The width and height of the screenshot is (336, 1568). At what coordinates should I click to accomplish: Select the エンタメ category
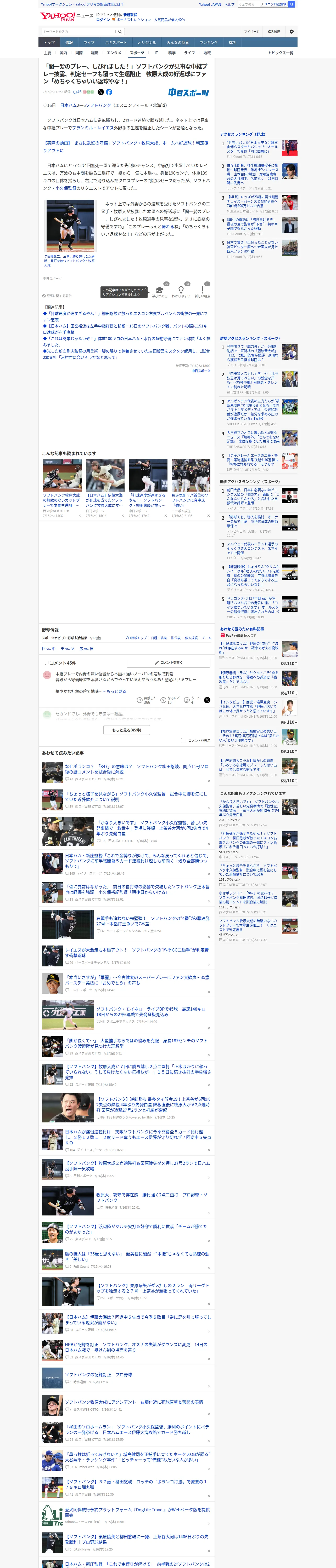tap(114, 53)
